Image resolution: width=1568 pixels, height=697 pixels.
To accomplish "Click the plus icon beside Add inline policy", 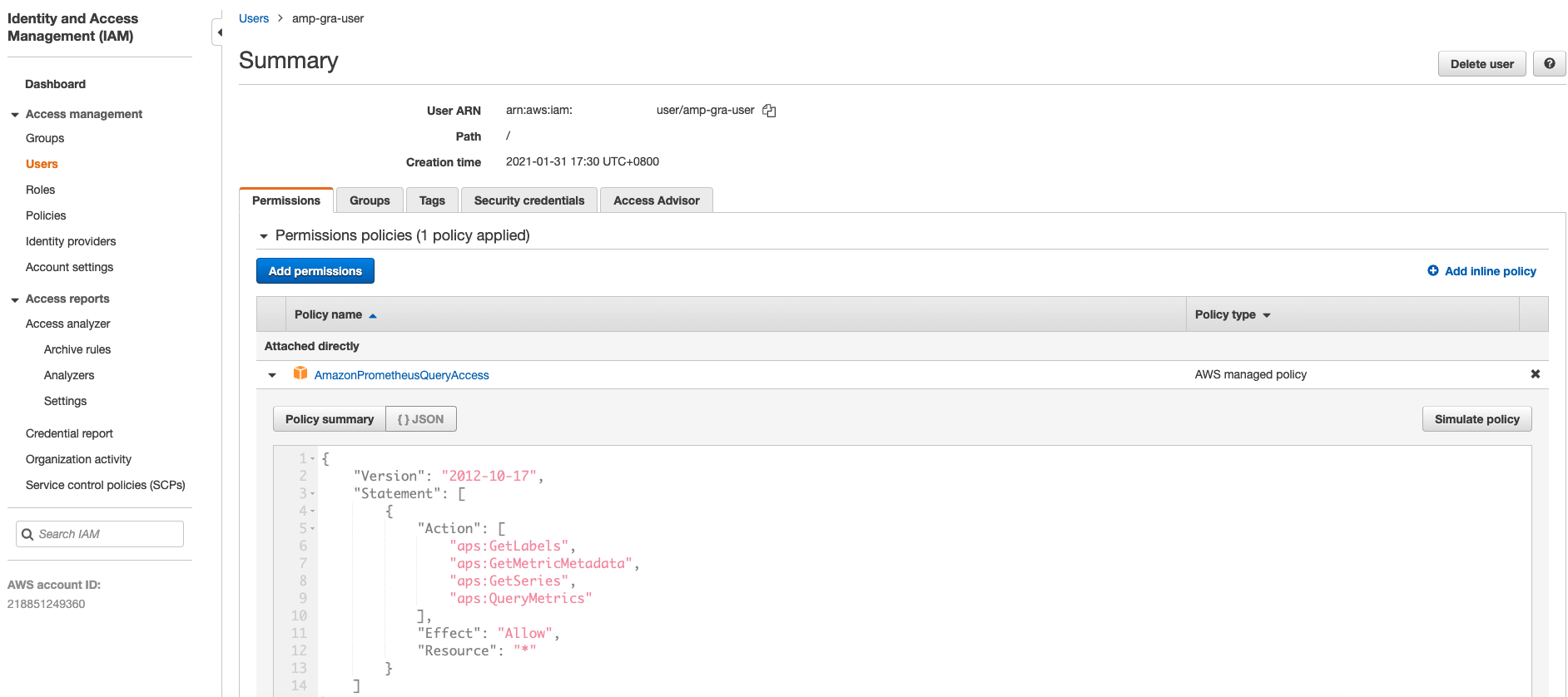I will pos(1433,270).
